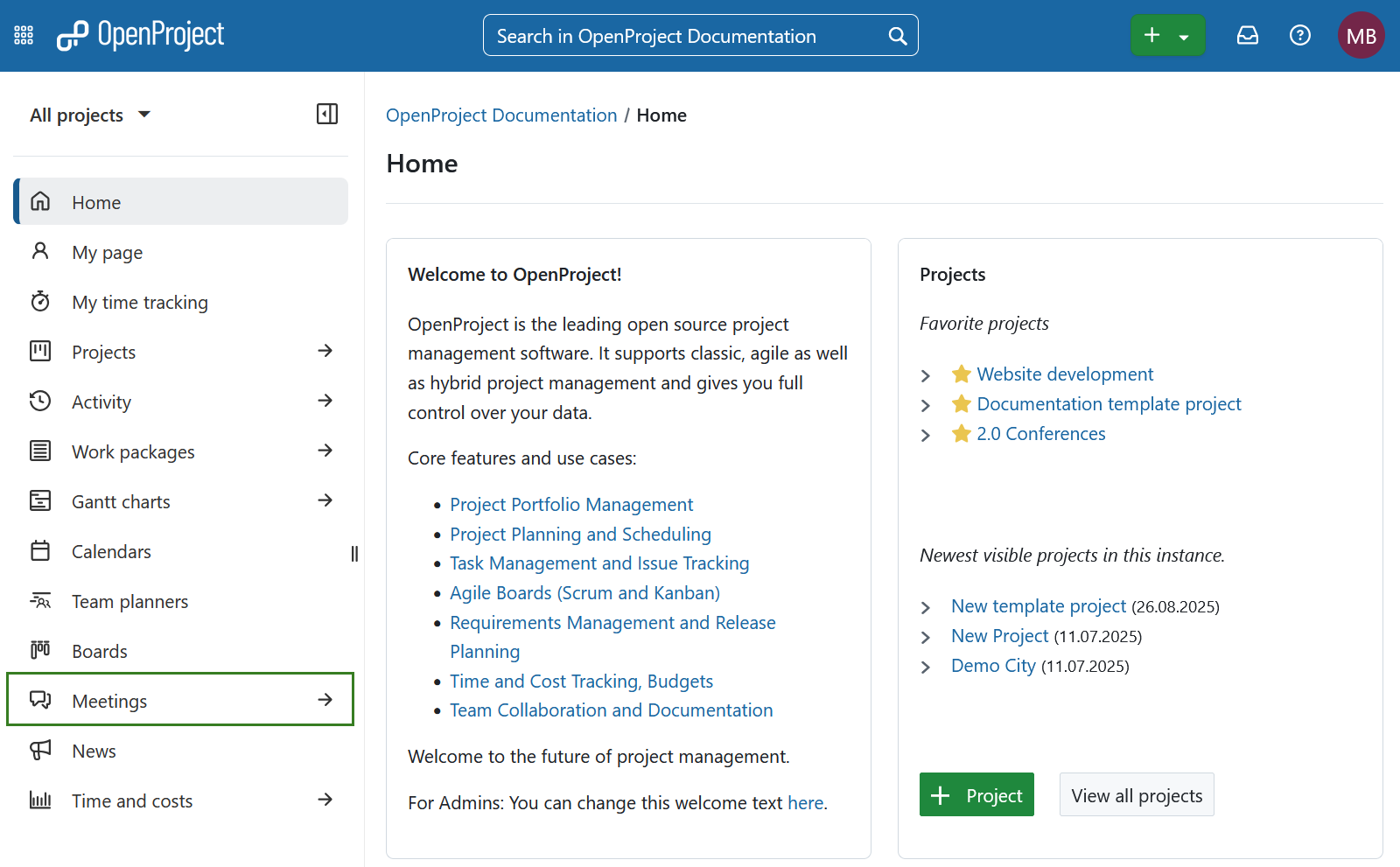The height and width of the screenshot is (867, 1400).
Task: Unfavorite the Website development project star
Action: click(x=961, y=374)
